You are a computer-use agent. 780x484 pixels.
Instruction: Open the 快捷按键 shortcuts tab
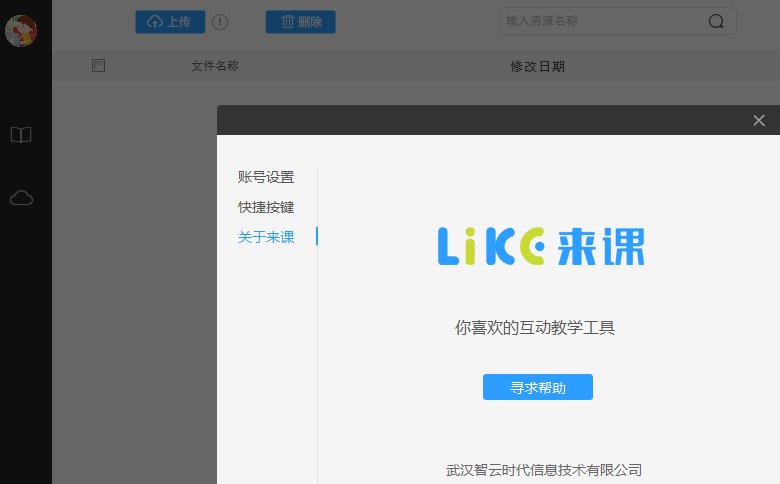point(266,207)
